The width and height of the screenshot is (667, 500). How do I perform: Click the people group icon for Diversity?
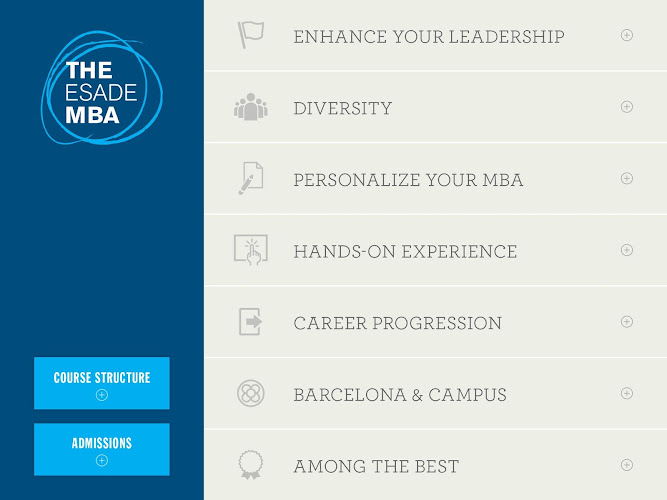(250, 107)
